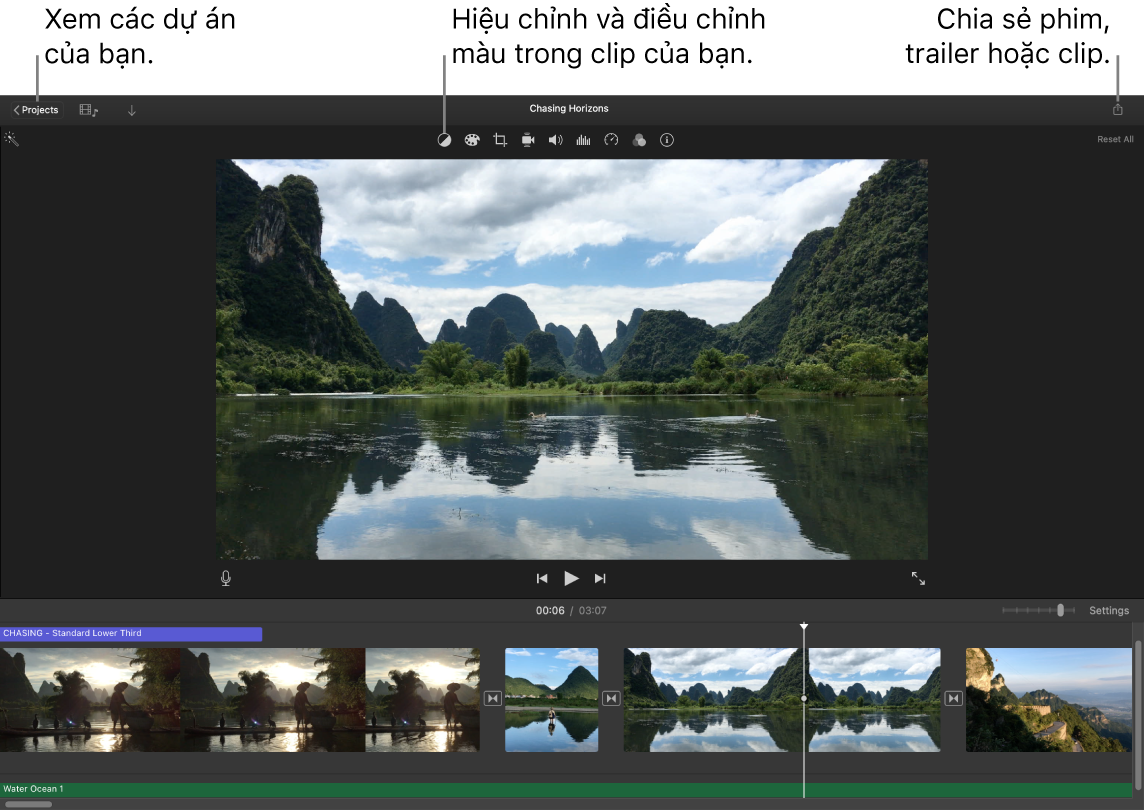Open the Share button

(x=1117, y=109)
